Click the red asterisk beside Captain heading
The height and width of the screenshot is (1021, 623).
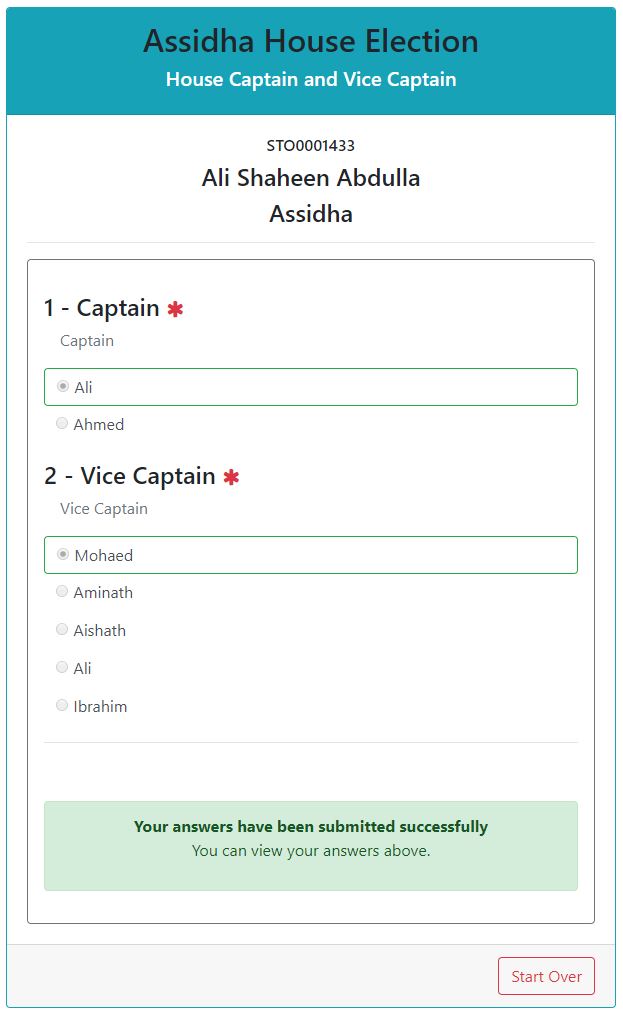(175, 309)
